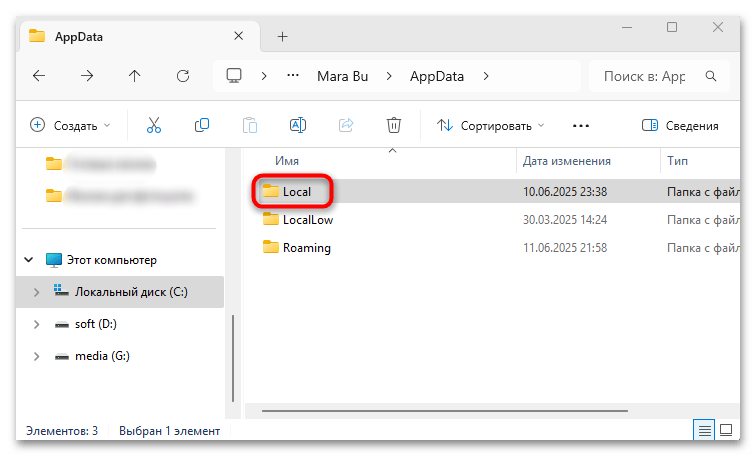This screenshot has width=756, height=456.
Task: Toggle the Сведения details pane
Action: pyautogui.click(x=680, y=126)
